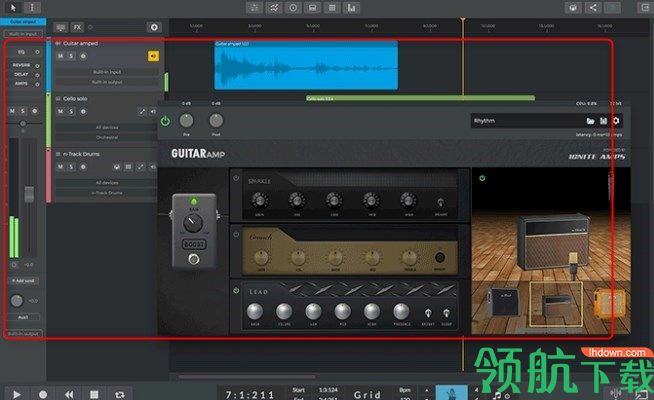Load preset with folder icon in Guitar Amp

(590, 121)
